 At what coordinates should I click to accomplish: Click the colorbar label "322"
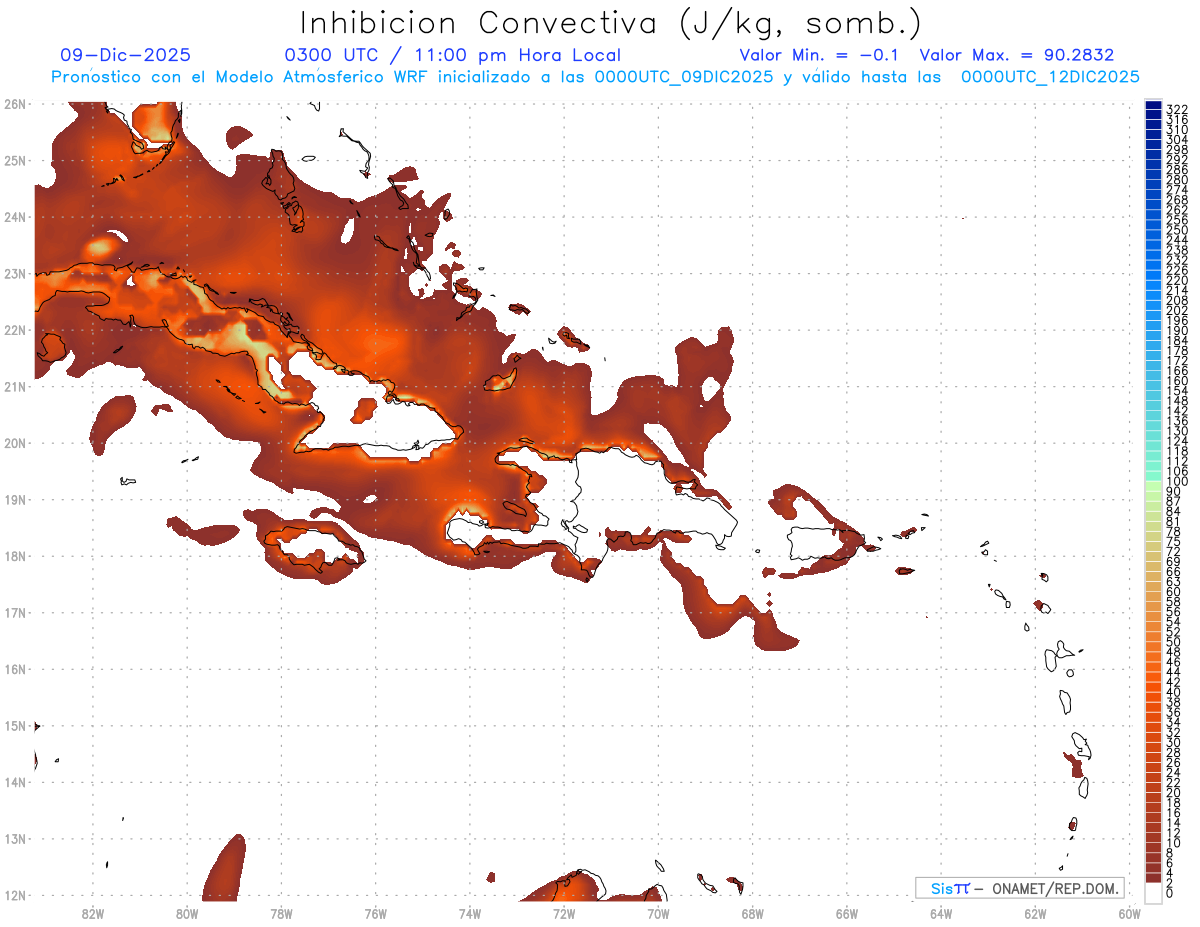pos(1177,108)
